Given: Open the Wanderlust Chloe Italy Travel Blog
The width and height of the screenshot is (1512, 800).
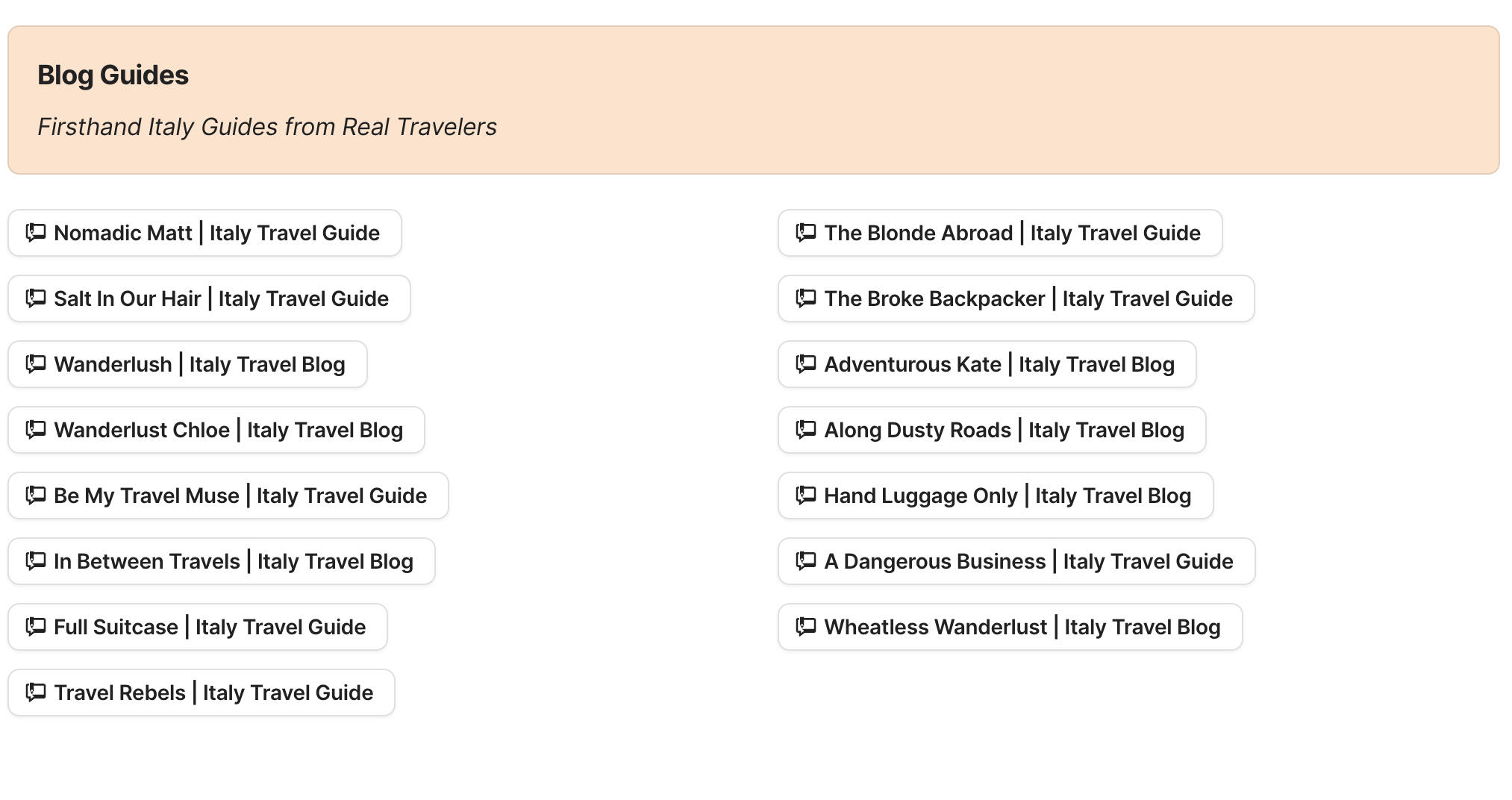Looking at the screenshot, I should click(x=215, y=430).
